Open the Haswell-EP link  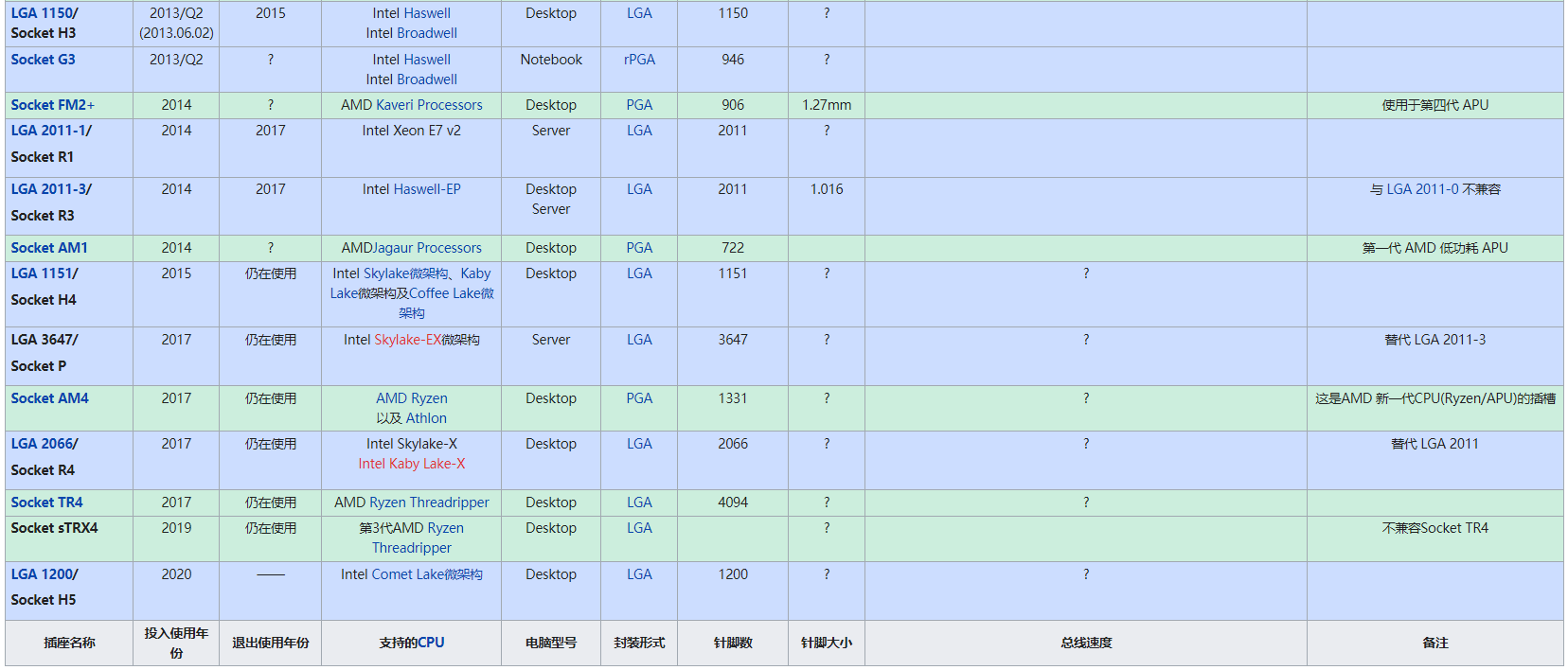click(427, 189)
